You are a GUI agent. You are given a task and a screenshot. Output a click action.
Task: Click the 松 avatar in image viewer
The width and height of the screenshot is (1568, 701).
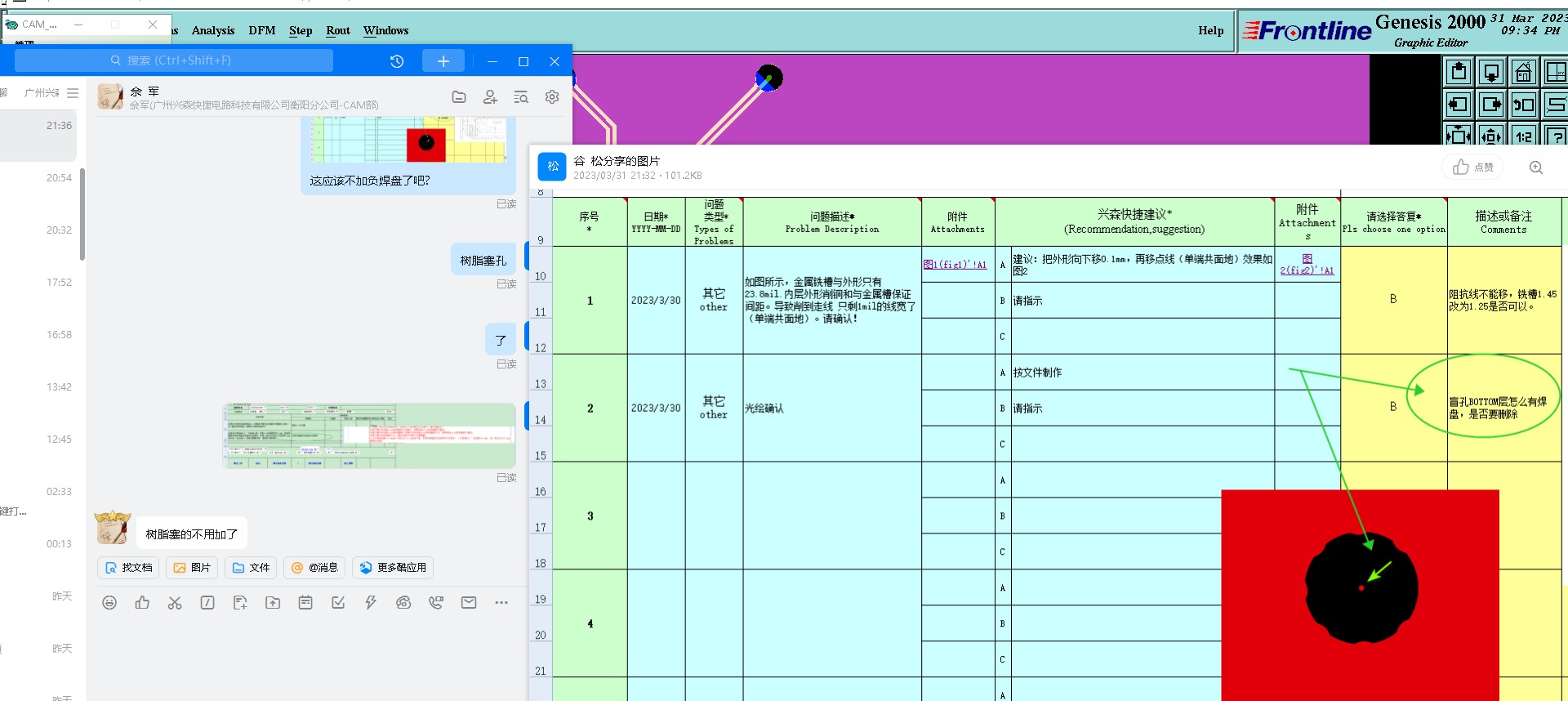tap(552, 167)
